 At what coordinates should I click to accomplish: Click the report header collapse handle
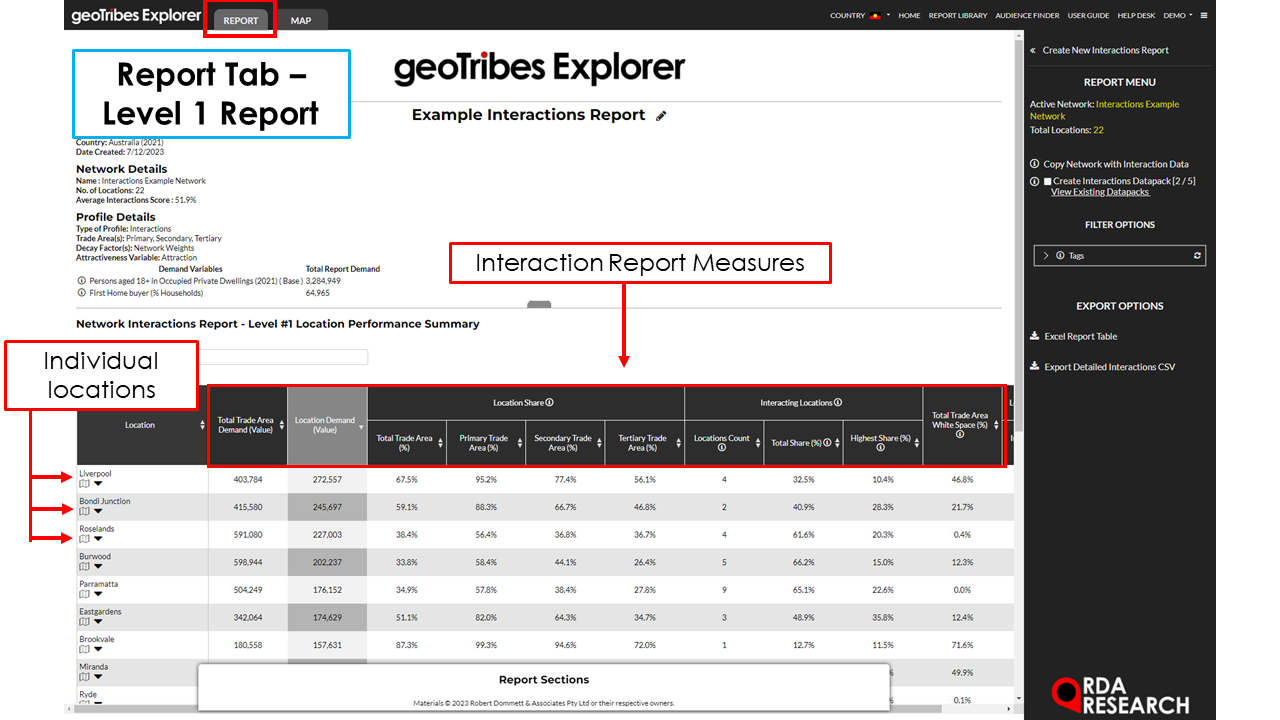click(539, 304)
